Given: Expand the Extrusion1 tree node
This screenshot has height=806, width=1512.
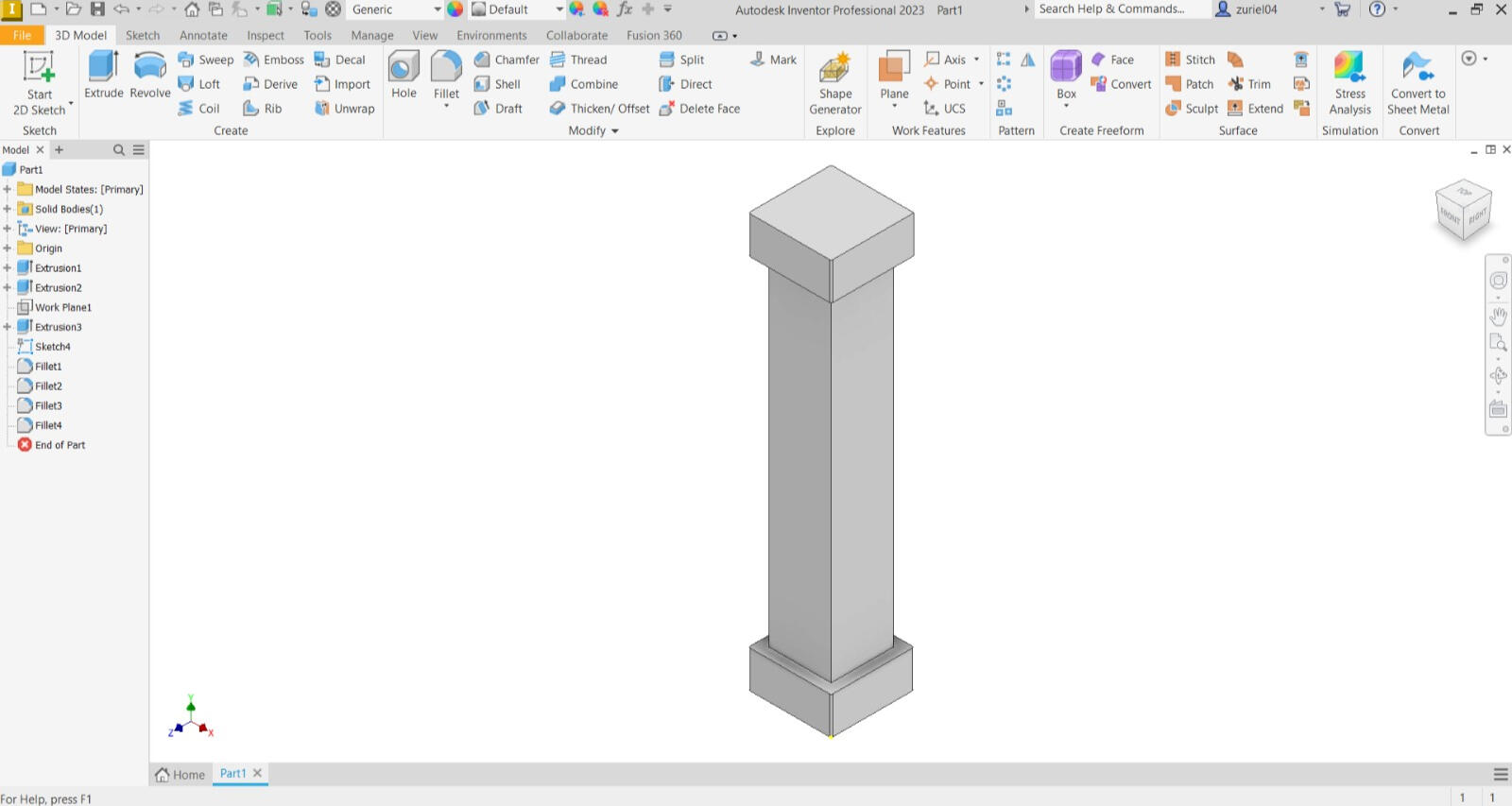Looking at the screenshot, I should coord(8,268).
